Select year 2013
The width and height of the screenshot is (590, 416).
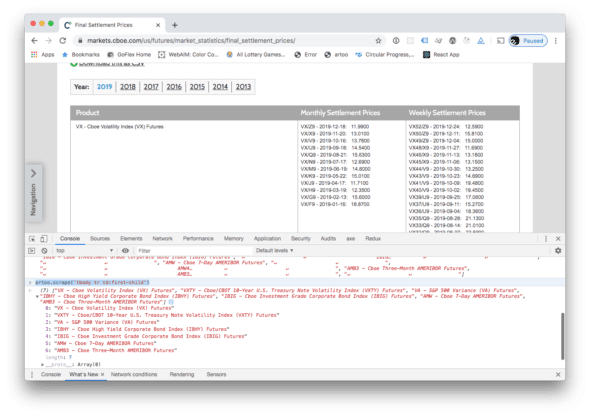click(x=243, y=87)
